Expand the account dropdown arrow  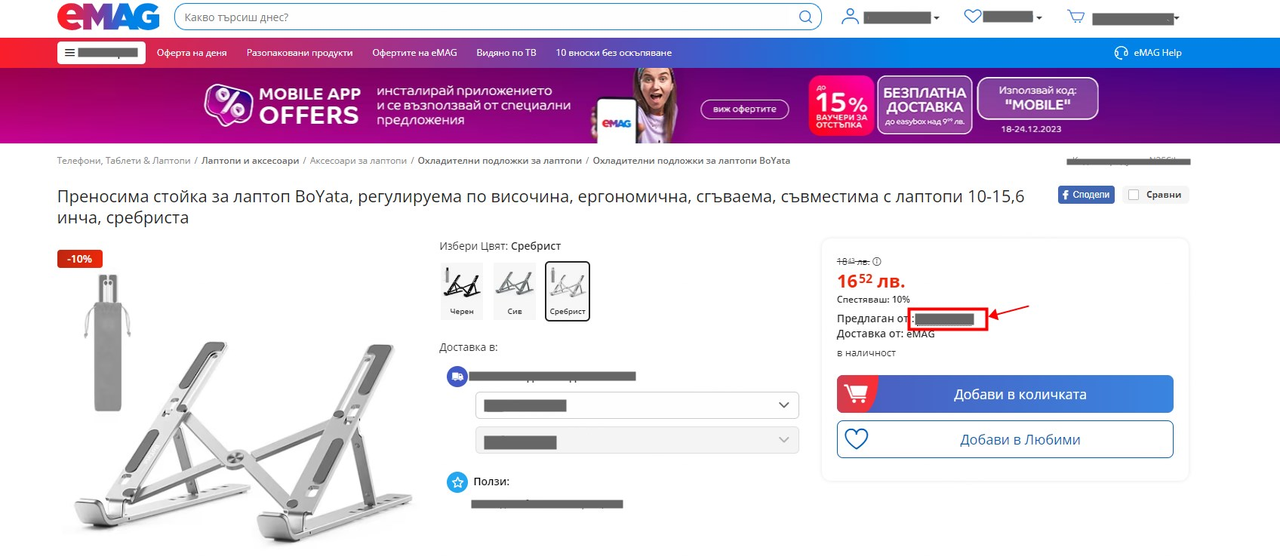(x=936, y=18)
